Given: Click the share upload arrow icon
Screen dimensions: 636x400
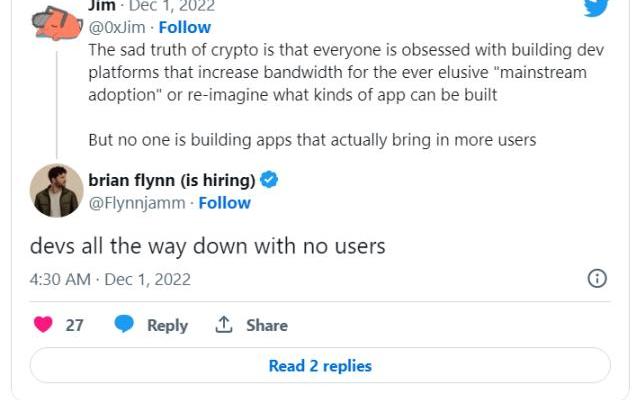Looking at the screenshot, I should click(x=223, y=325).
